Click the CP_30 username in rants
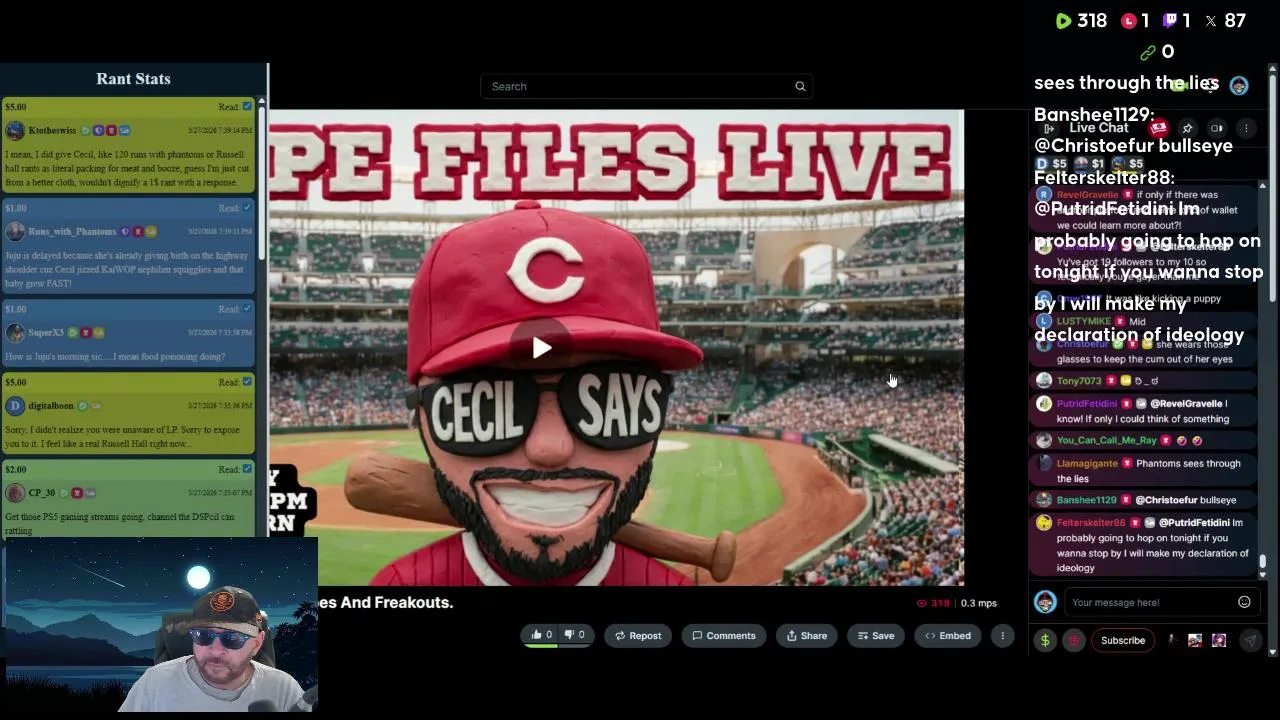Screen dimensions: 1280x720 (x=42, y=492)
